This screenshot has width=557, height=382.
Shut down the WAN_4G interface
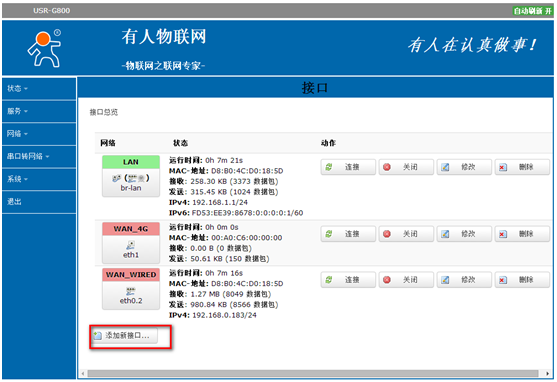406,234
